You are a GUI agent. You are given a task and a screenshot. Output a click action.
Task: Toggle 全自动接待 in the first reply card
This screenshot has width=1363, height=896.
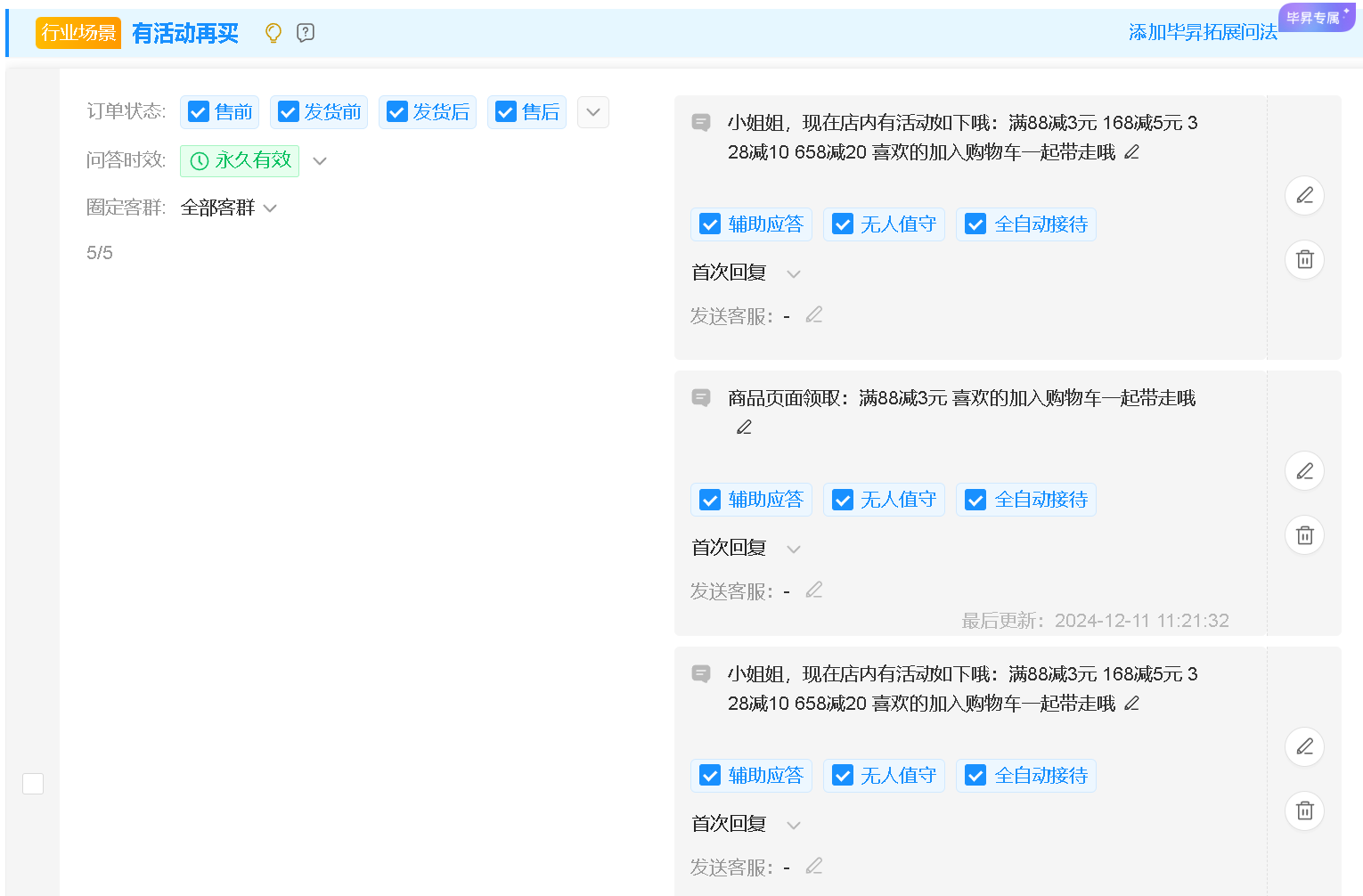tap(975, 224)
